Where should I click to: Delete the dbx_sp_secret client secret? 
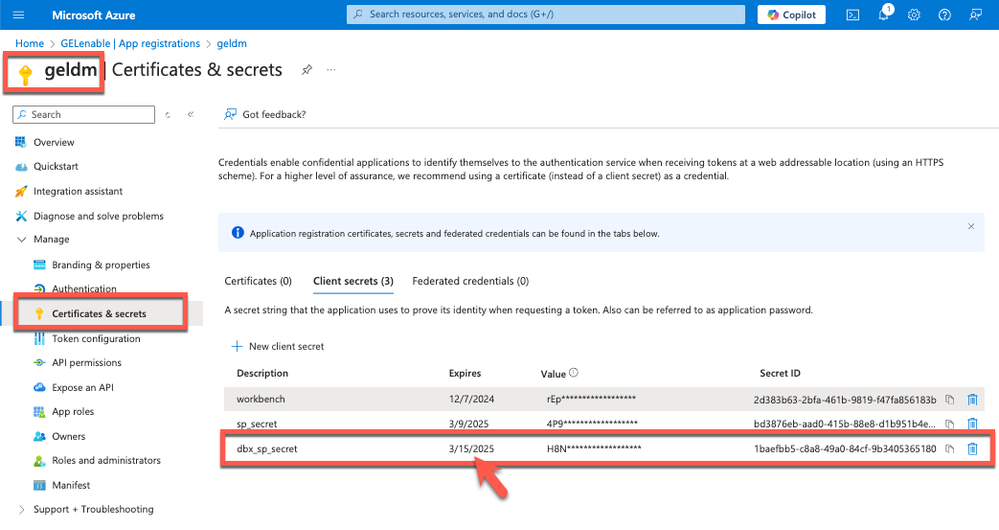[972, 449]
